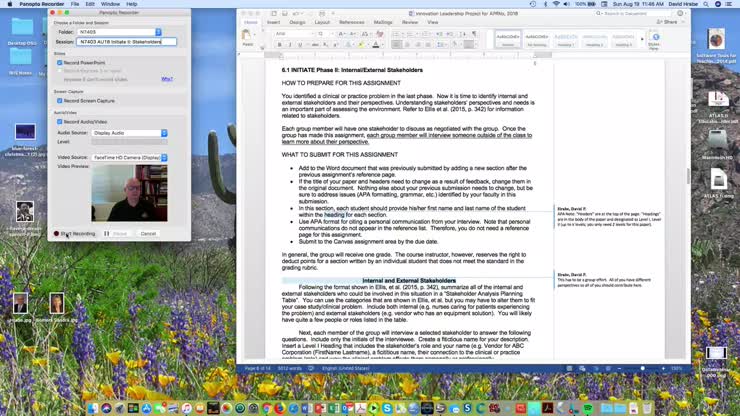Click the Paste clipboard icon in Word

click(246, 35)
